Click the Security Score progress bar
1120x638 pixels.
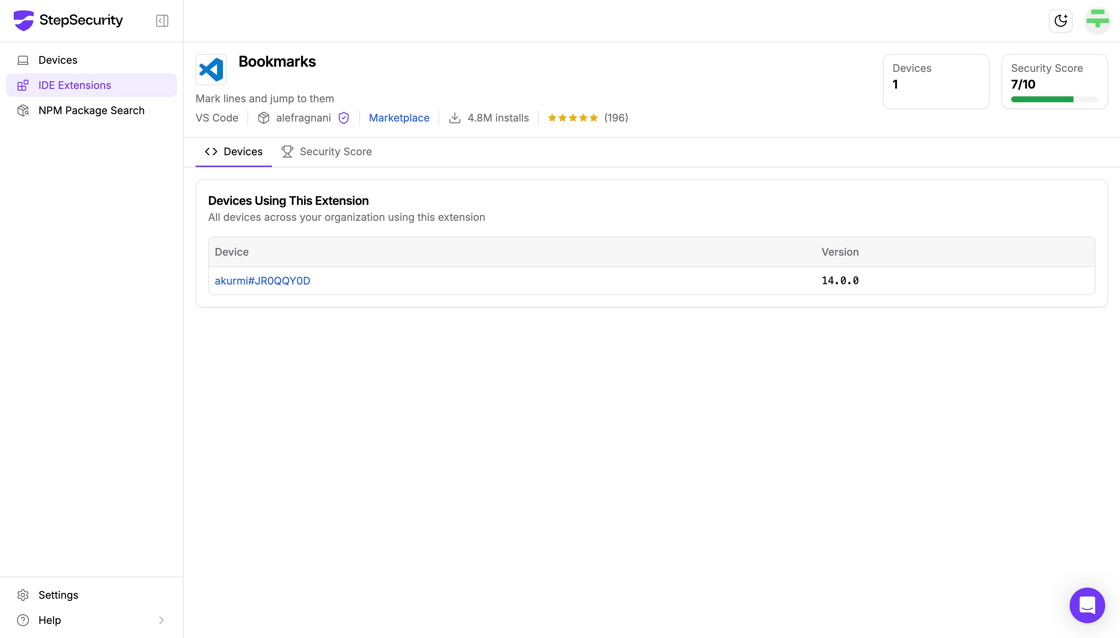(x=1053, y=100)
